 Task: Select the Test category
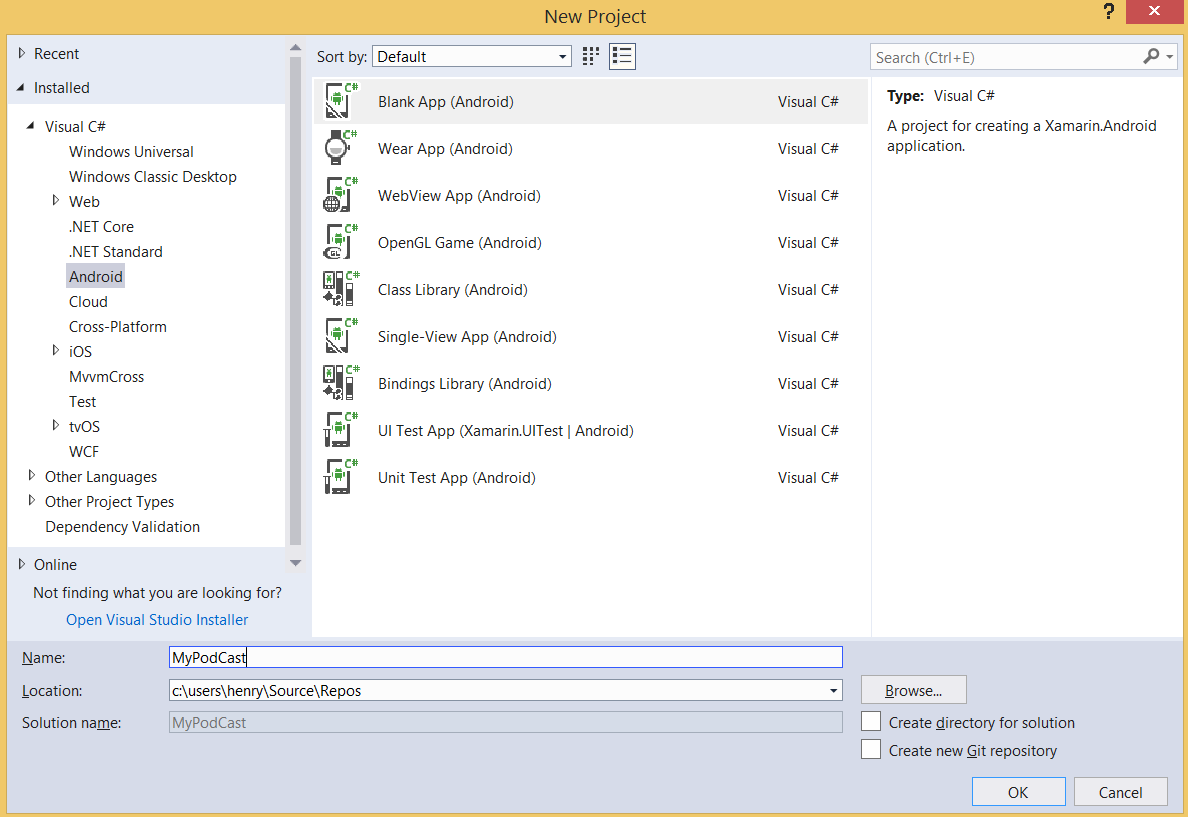pyautogui.click(x=83, y=402)
